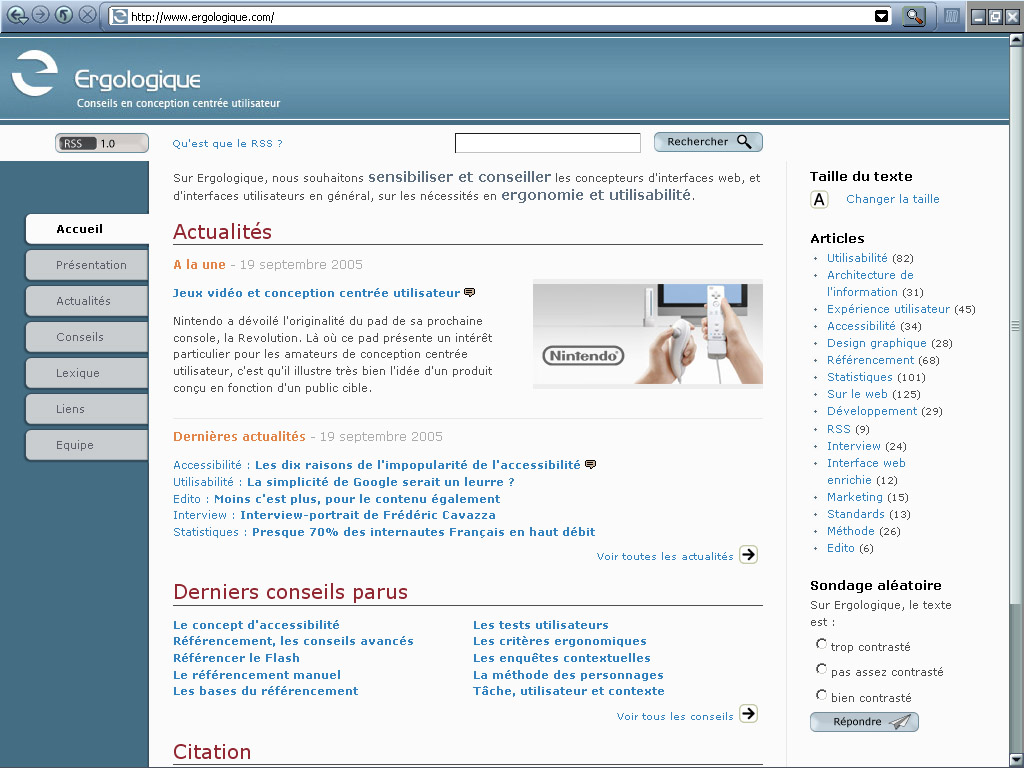1024x768 pixels.
Task: Click 'Voir toutes les actualités' link text
Action: pos(665,556)
